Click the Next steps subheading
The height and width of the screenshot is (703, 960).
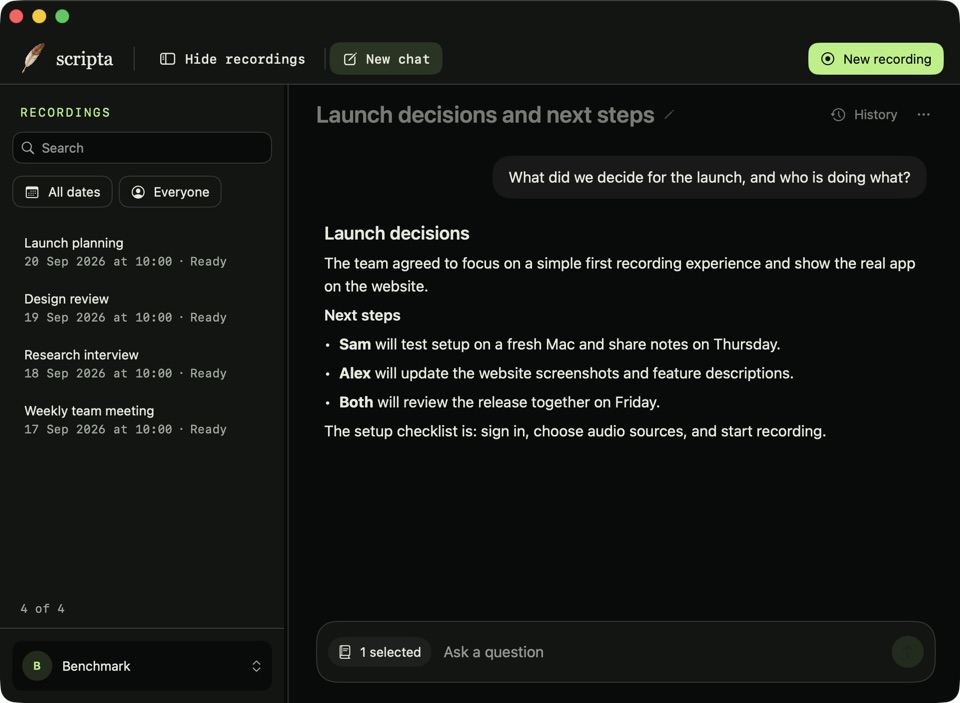point(362,315)
